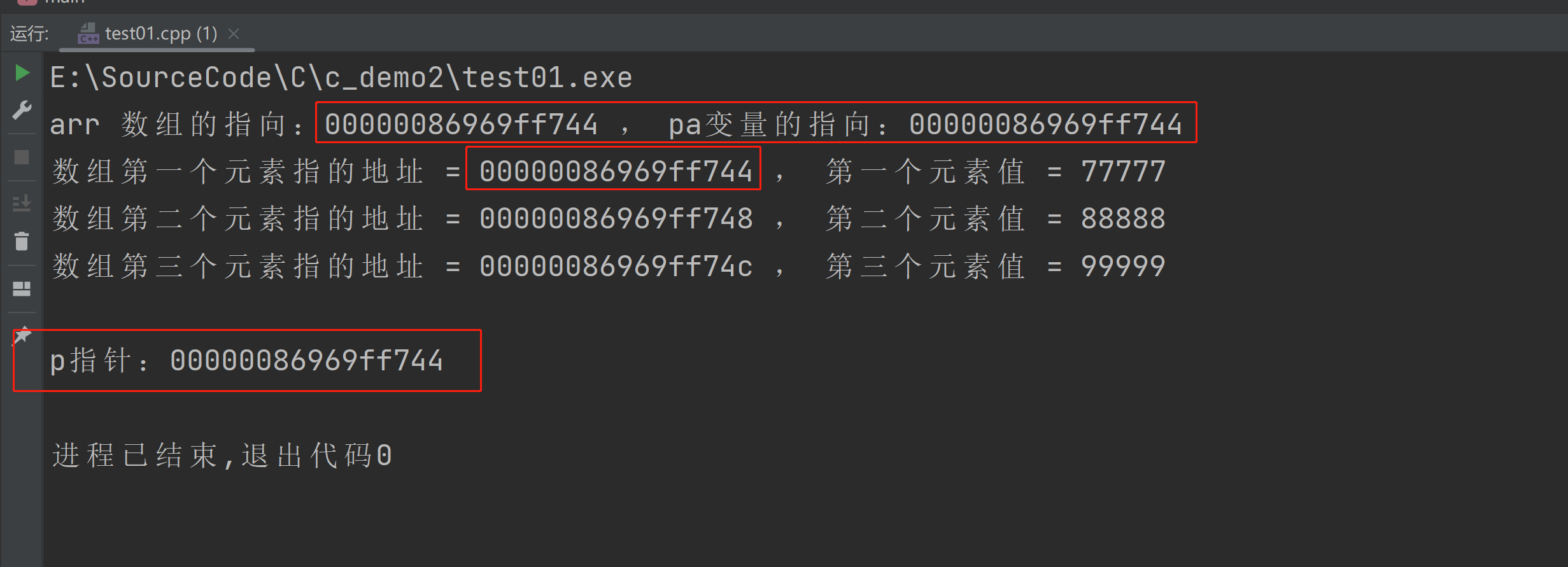Screen dimensions: 1568x567
Task: Click the scroll-to-end arrow icon
Action: tap(22, 204)
